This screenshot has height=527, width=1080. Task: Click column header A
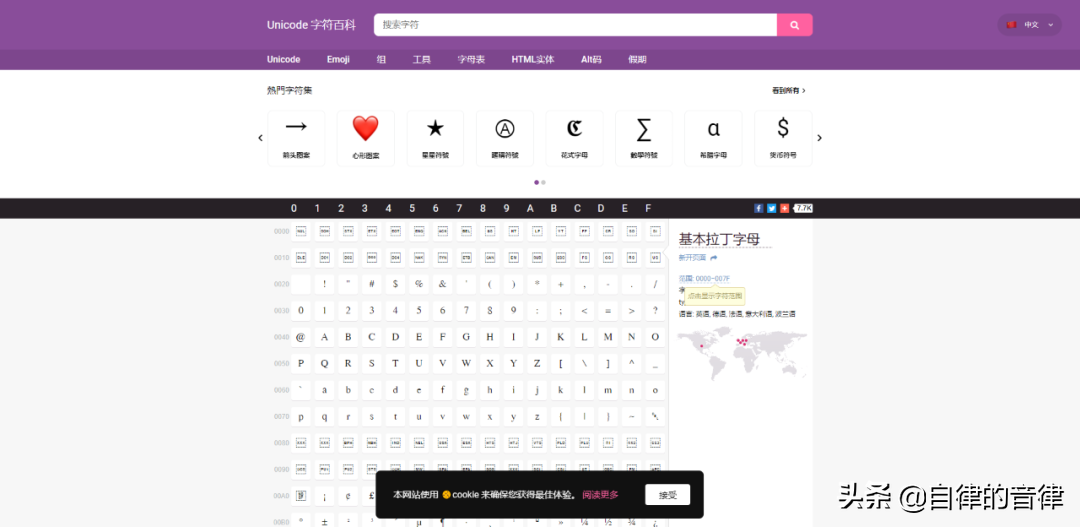coord(530,208)
